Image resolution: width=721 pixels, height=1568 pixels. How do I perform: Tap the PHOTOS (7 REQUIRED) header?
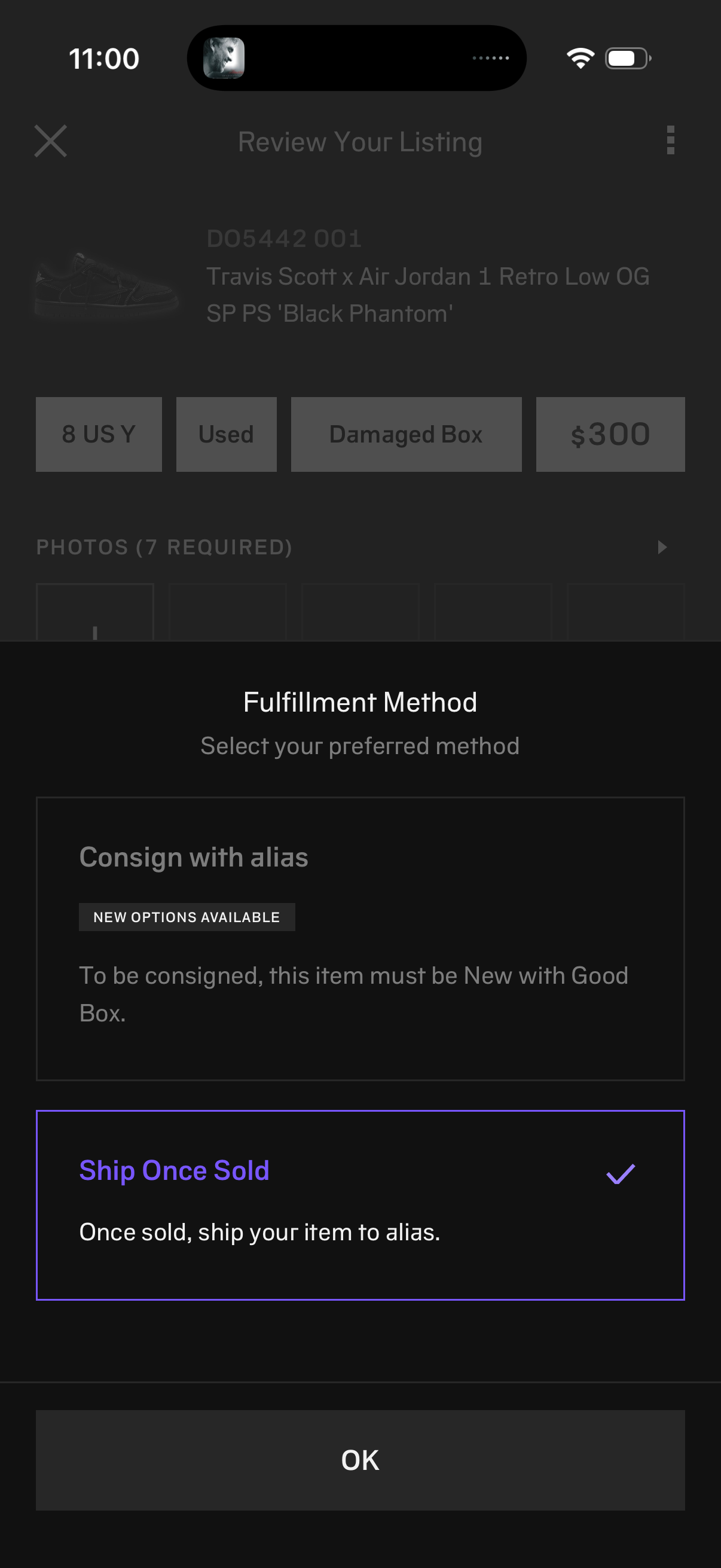(165, 547)
